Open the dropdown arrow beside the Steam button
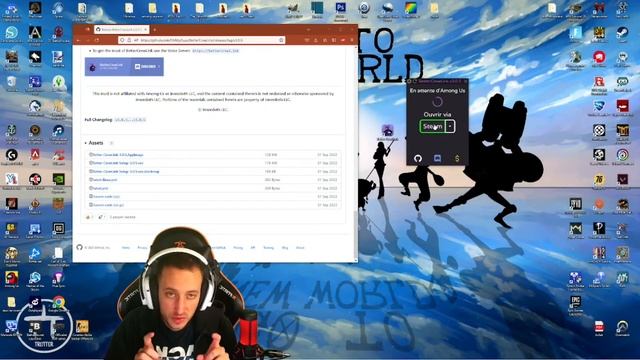 (x=450, y=127)
